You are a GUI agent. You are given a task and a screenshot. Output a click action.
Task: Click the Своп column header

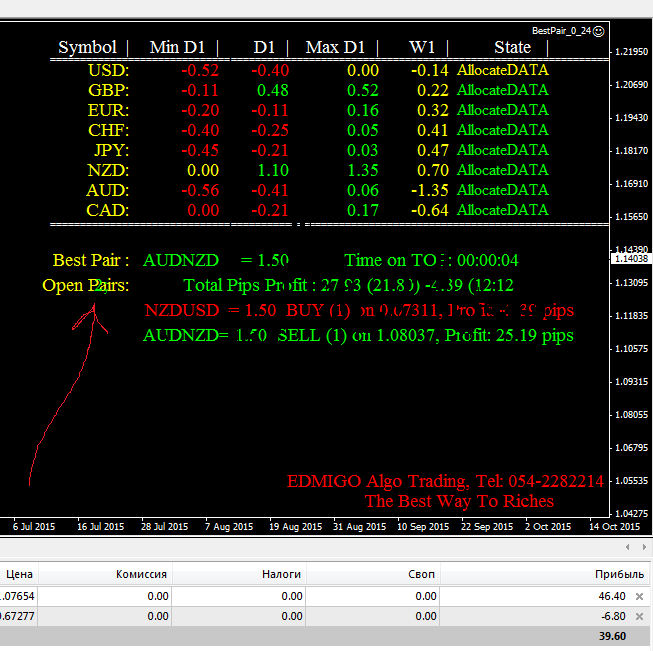[x=373, y=574]
